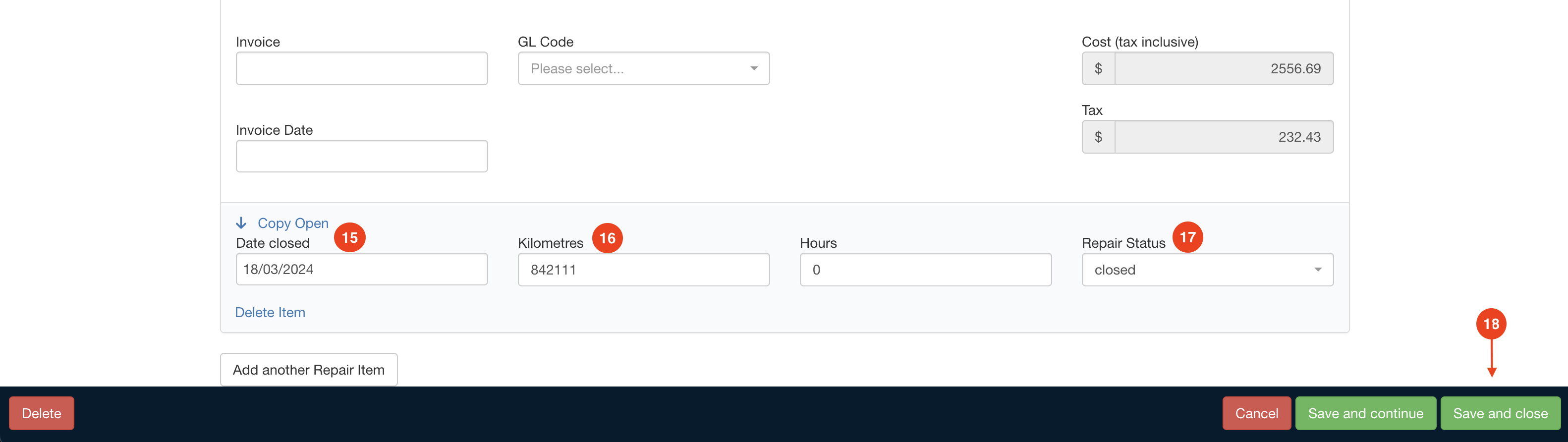Select the Date closed input
1568x442 pixels.
pos(362,270)
